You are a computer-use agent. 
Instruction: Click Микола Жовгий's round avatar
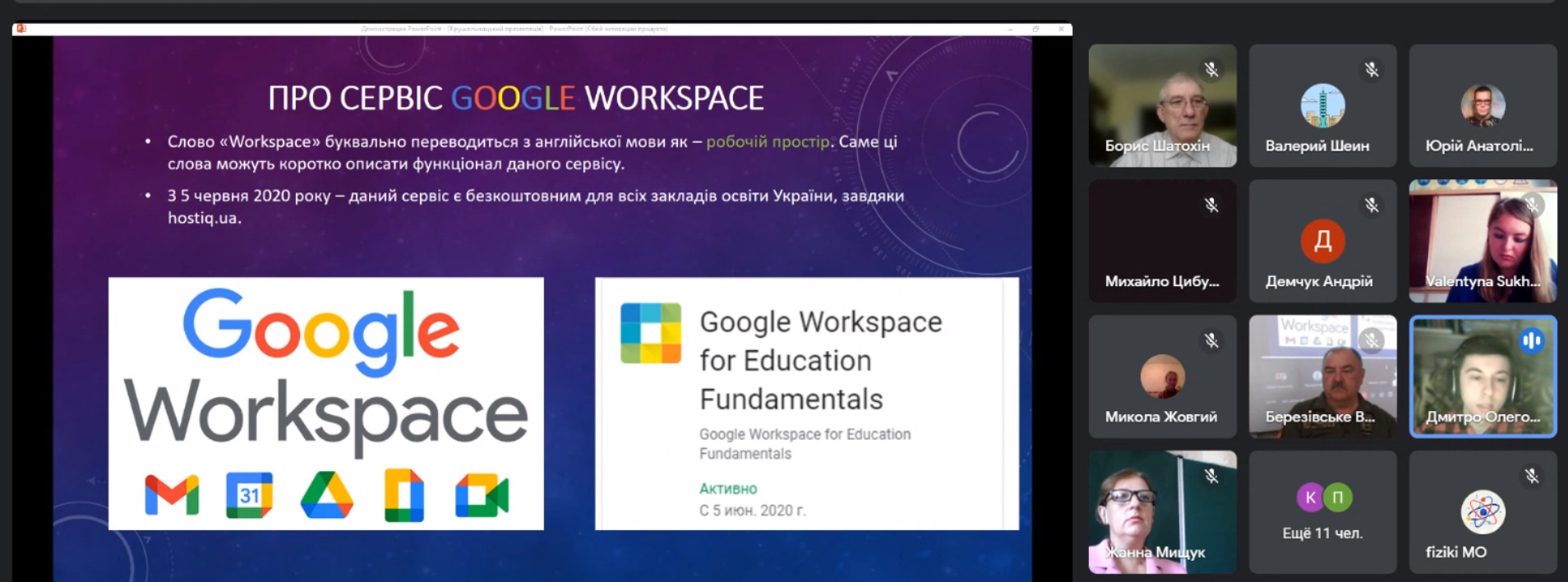[1162, 376]
